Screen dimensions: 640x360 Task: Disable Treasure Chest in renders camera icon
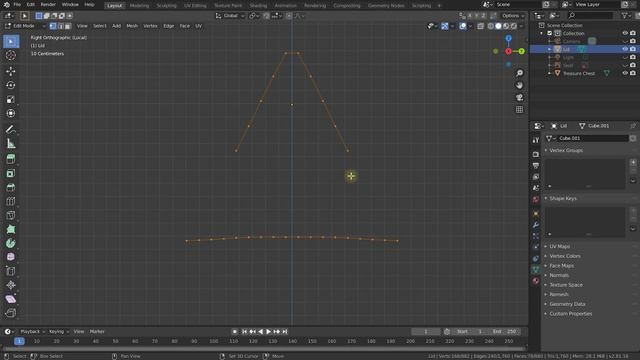[633, 73]
